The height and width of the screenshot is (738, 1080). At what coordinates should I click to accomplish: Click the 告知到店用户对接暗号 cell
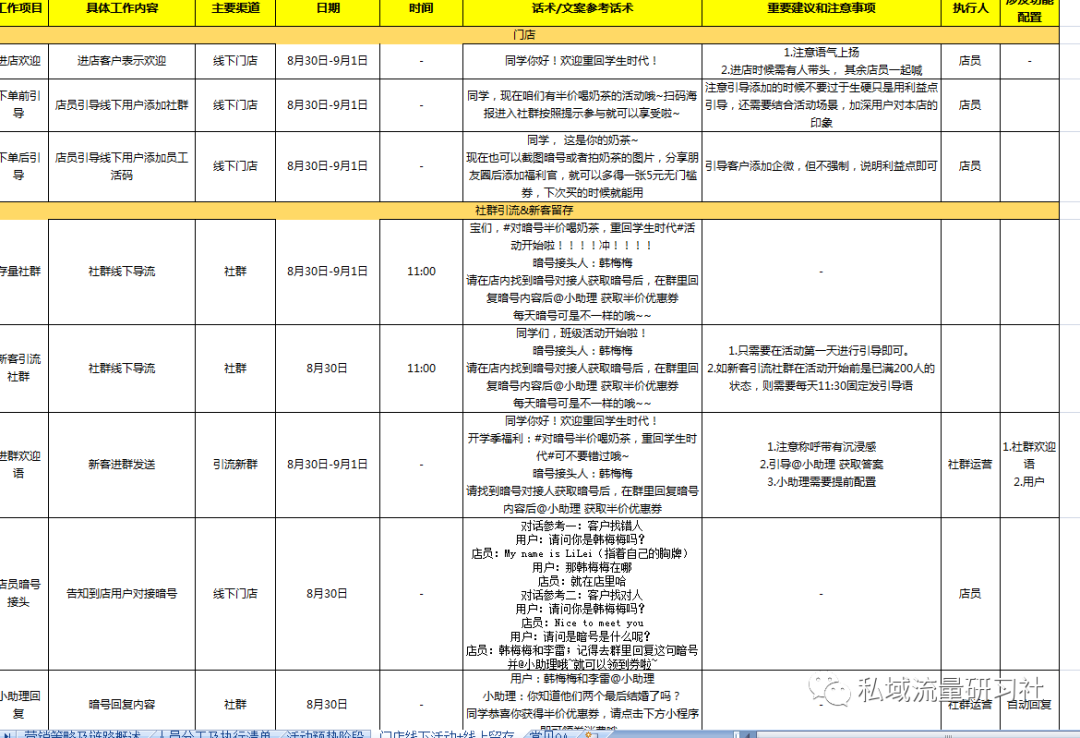122,594
